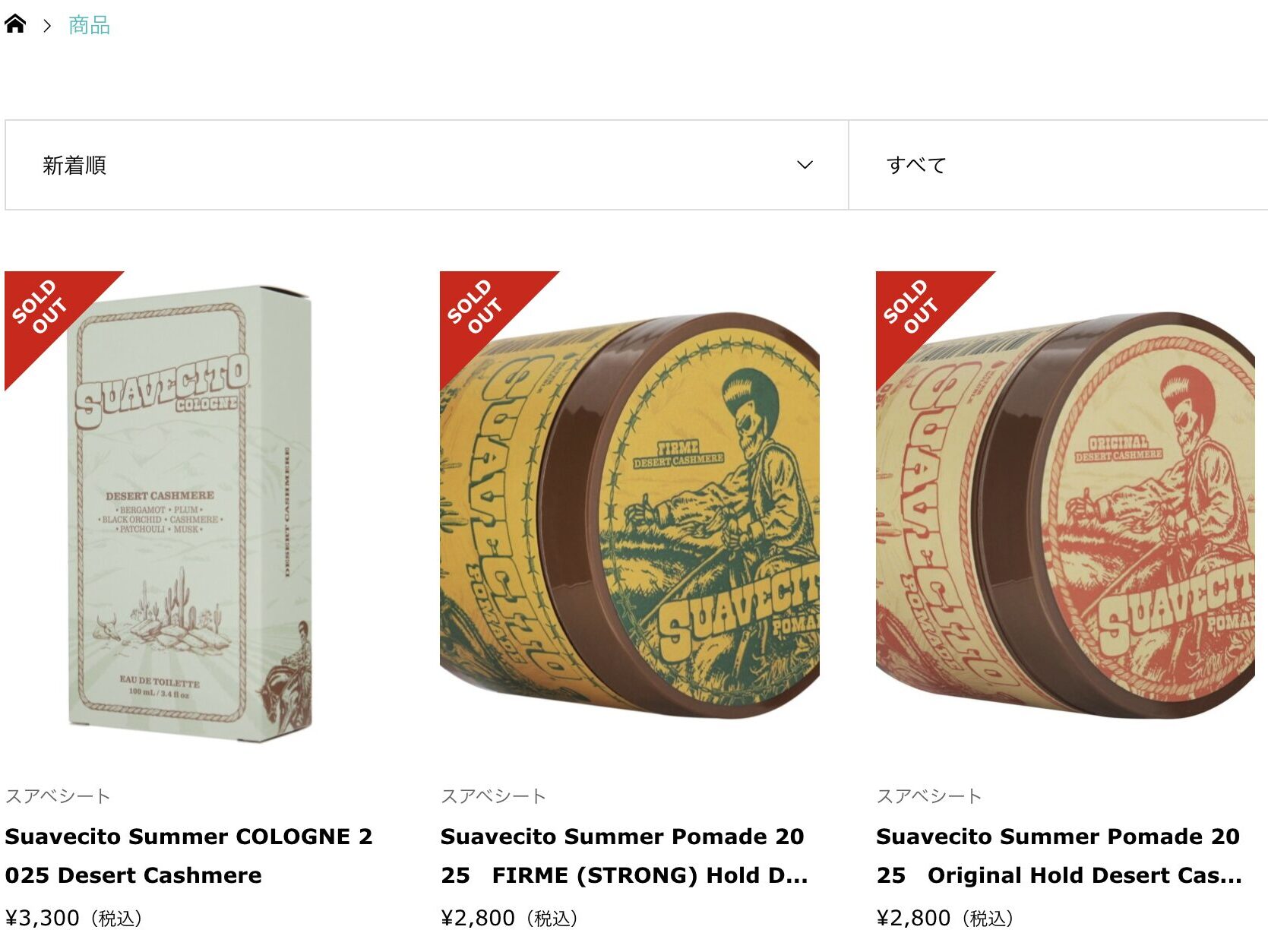The width and height of the screenshot is (1268, 952).
Task: Open the 商品 breadcrumb link
Action: pos(89,26)
